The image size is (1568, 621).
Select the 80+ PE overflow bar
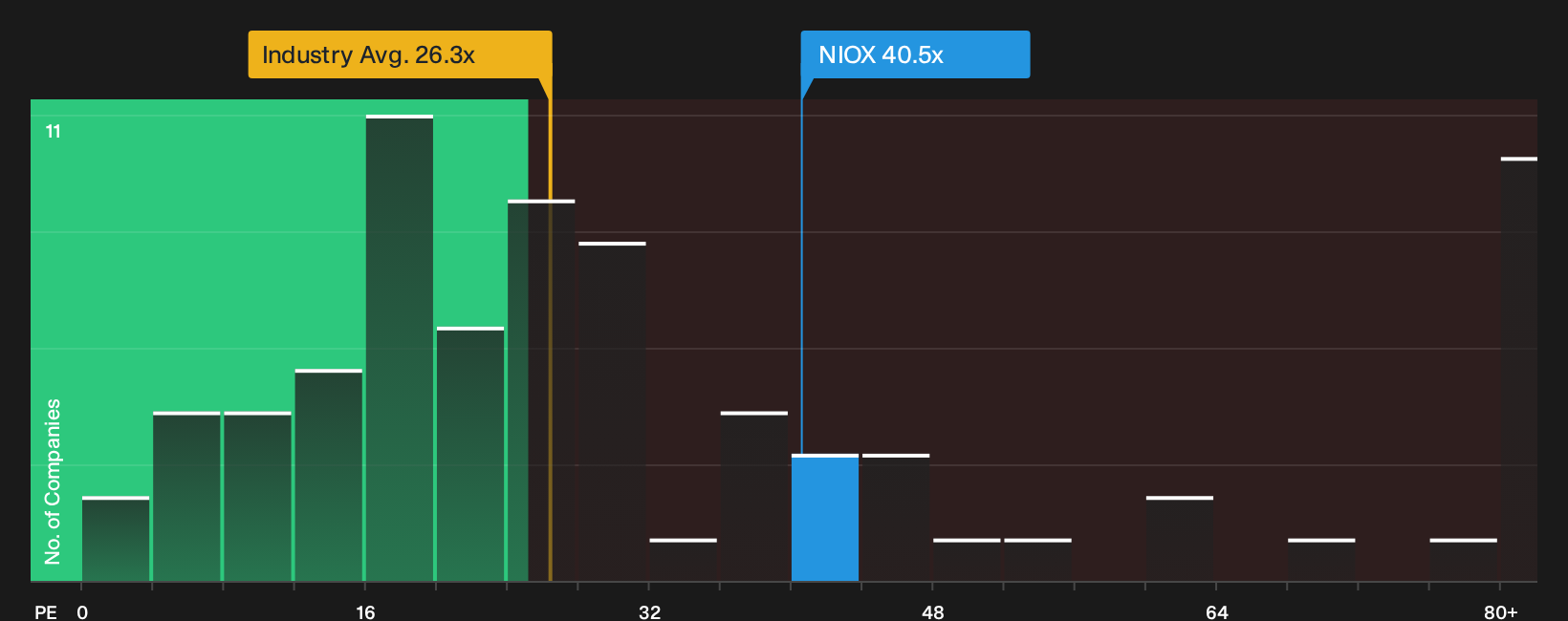tap(1519, 370)
